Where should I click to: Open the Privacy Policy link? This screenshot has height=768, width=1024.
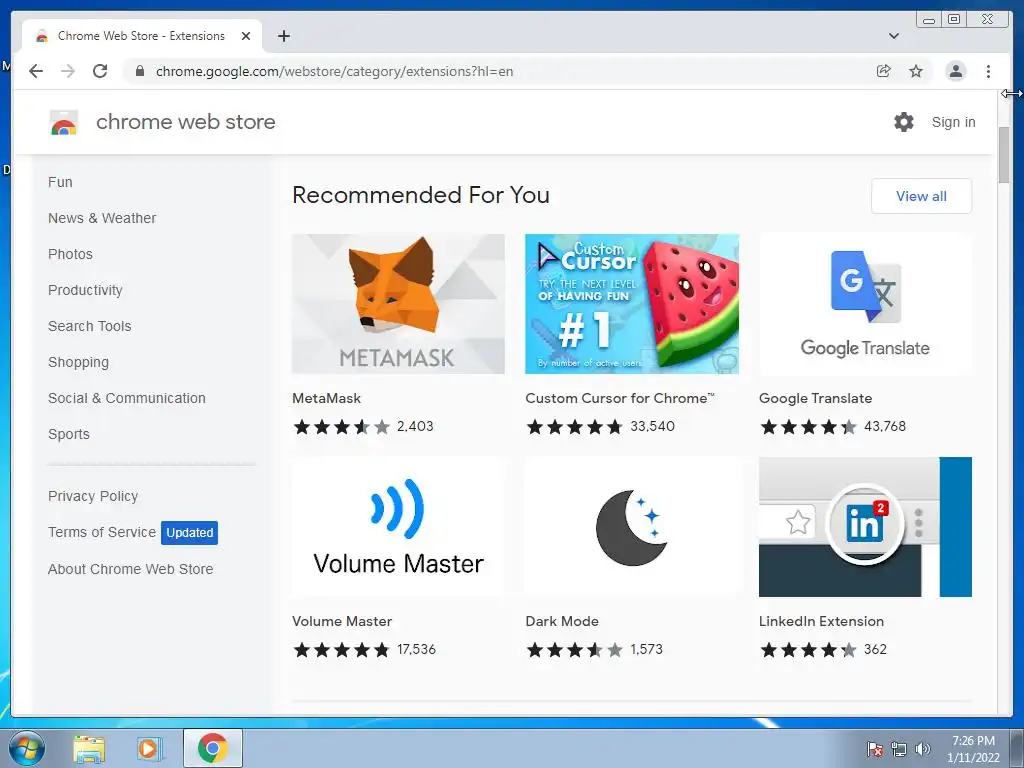(x=93, y=496)
